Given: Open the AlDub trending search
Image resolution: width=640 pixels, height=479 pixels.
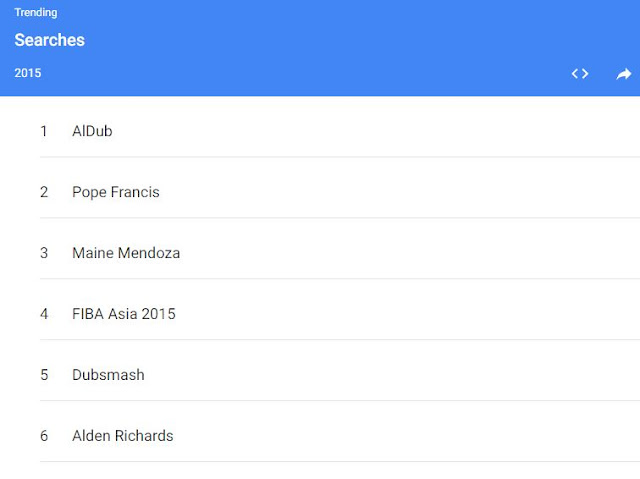Looking at the screenshot, I should 92,131.
